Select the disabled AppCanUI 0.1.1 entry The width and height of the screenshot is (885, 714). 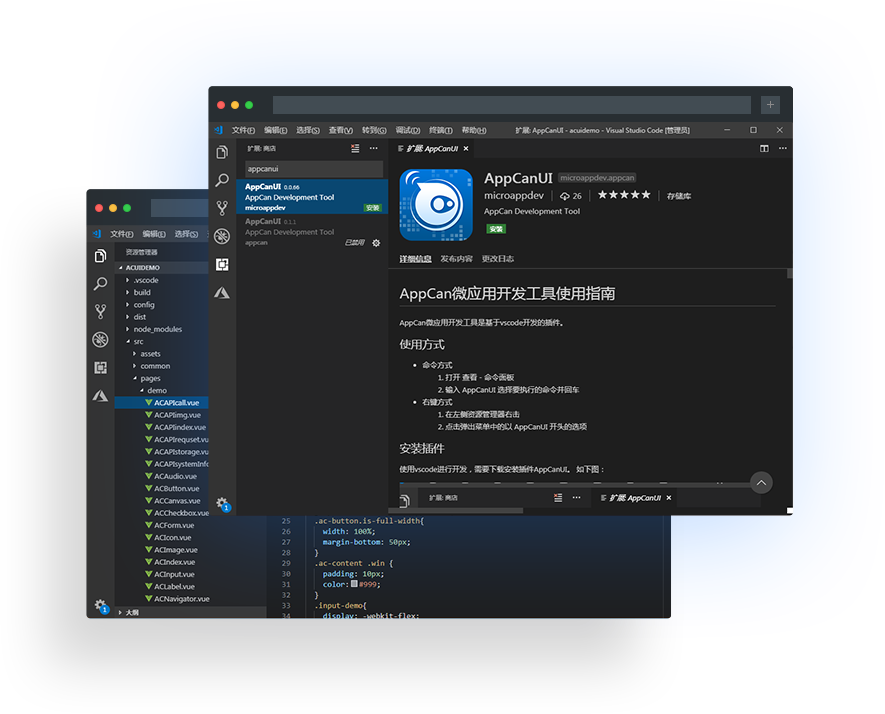(312, 232)
